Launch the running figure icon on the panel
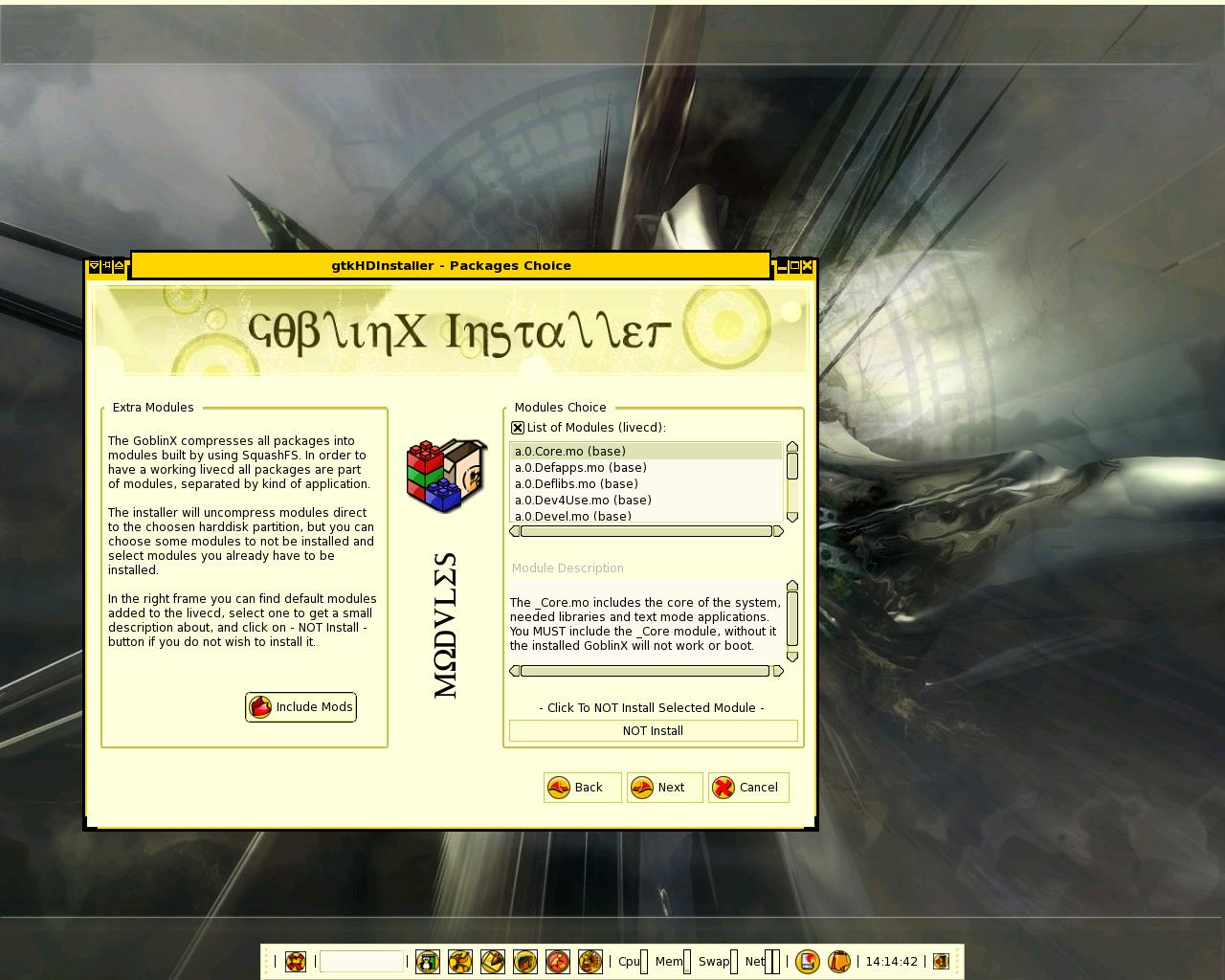This screenshot has height=980, width=1225. click(460, 962)
